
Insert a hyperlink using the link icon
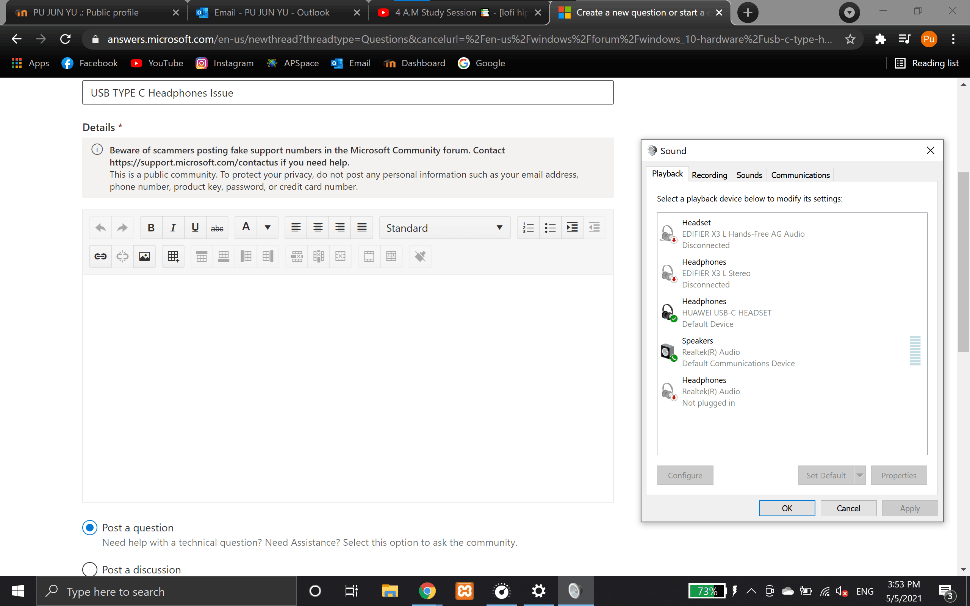(x=100, y=256)
